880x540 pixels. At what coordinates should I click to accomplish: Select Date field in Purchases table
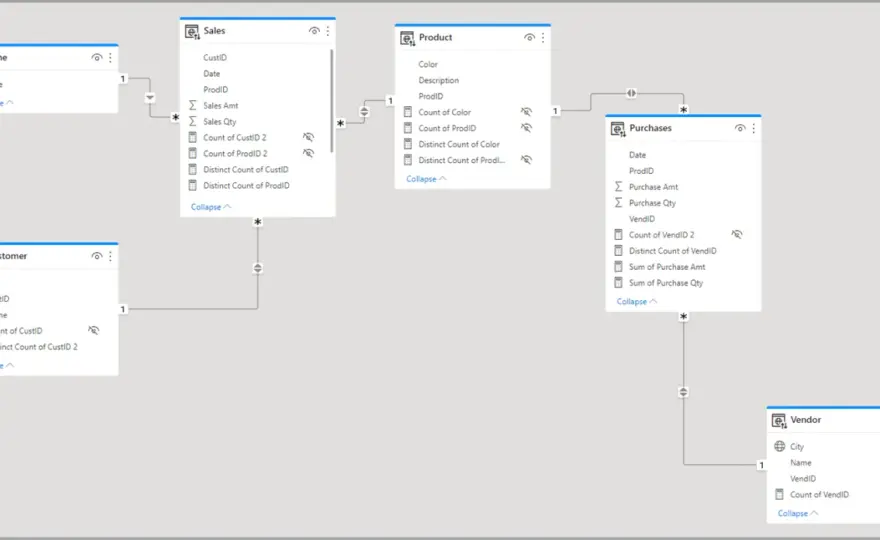click(x=638, y=155)
